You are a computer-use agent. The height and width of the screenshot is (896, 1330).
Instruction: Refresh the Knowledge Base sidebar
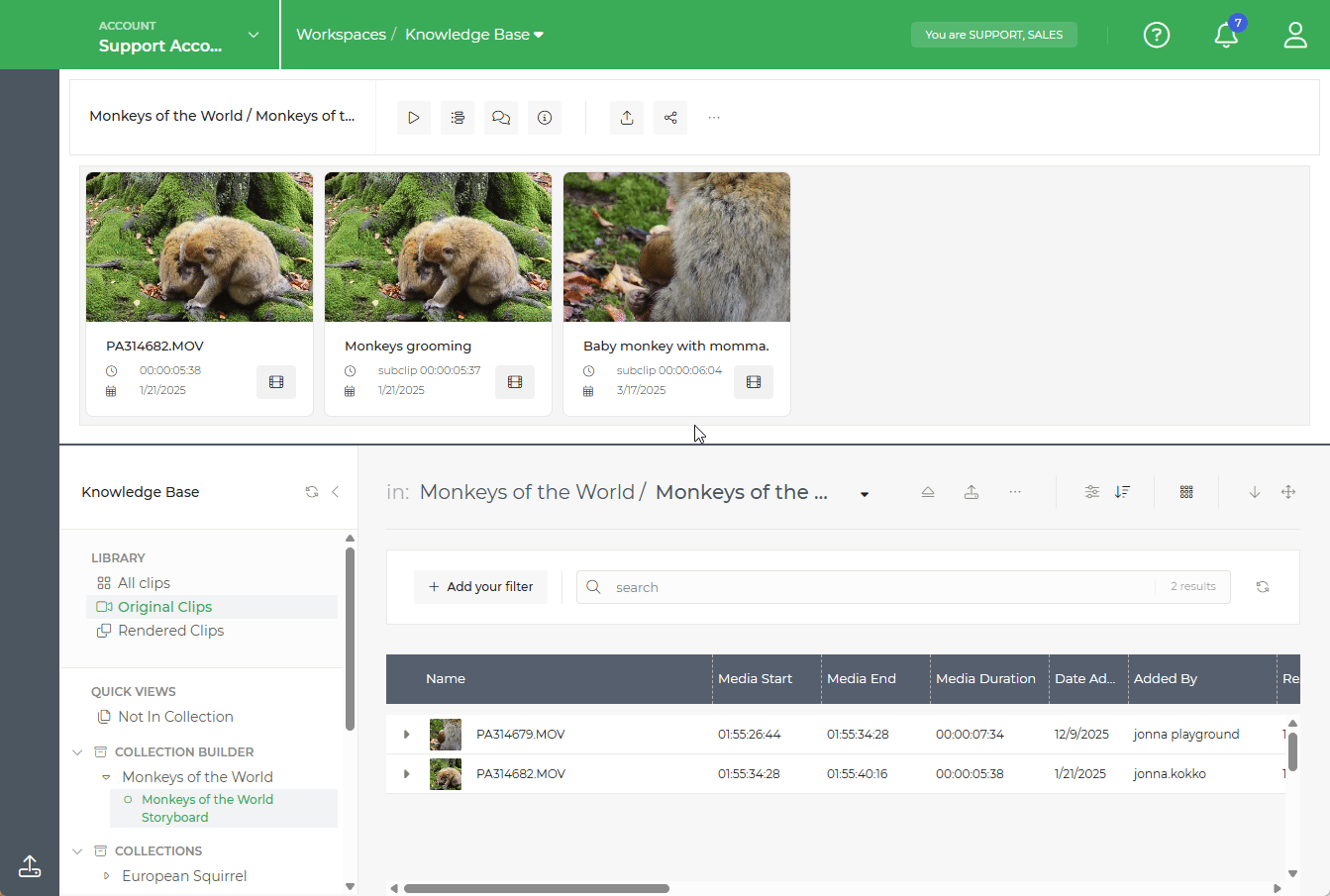tap(312, 492)
